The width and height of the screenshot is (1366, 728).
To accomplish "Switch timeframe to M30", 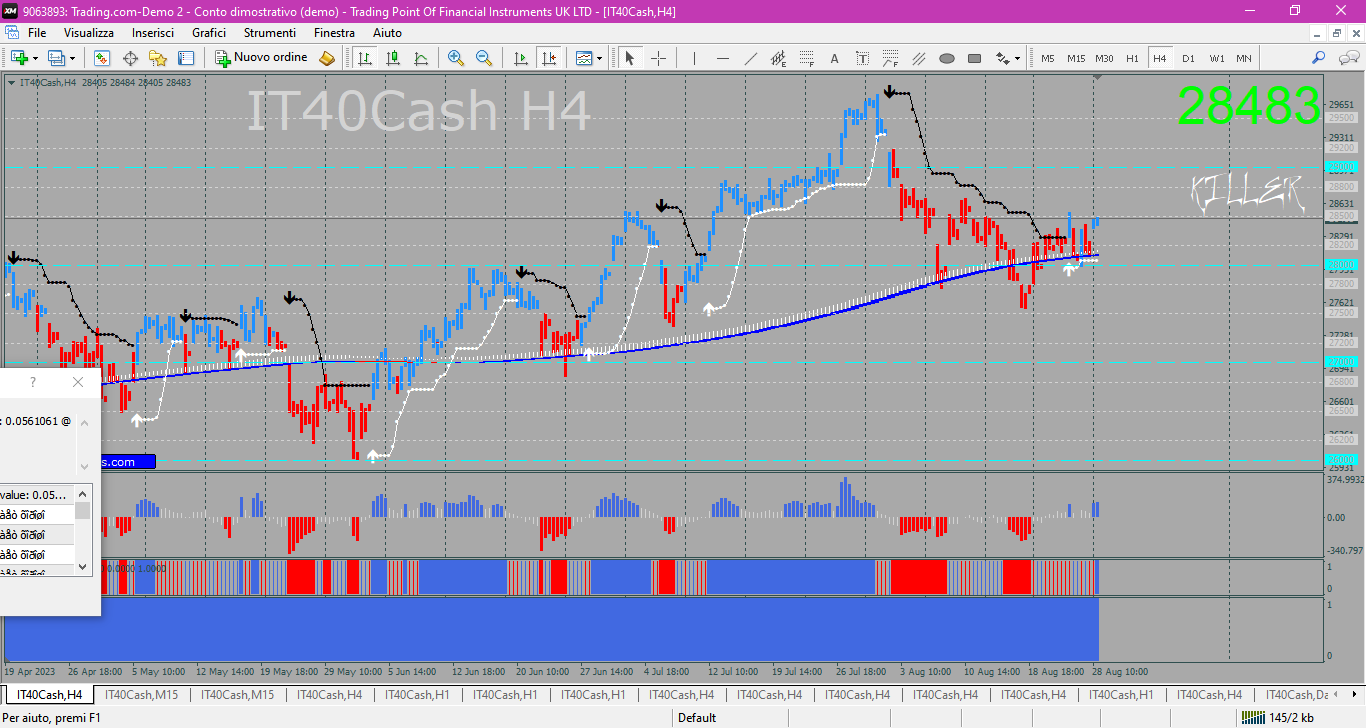I will [1104, 58].
